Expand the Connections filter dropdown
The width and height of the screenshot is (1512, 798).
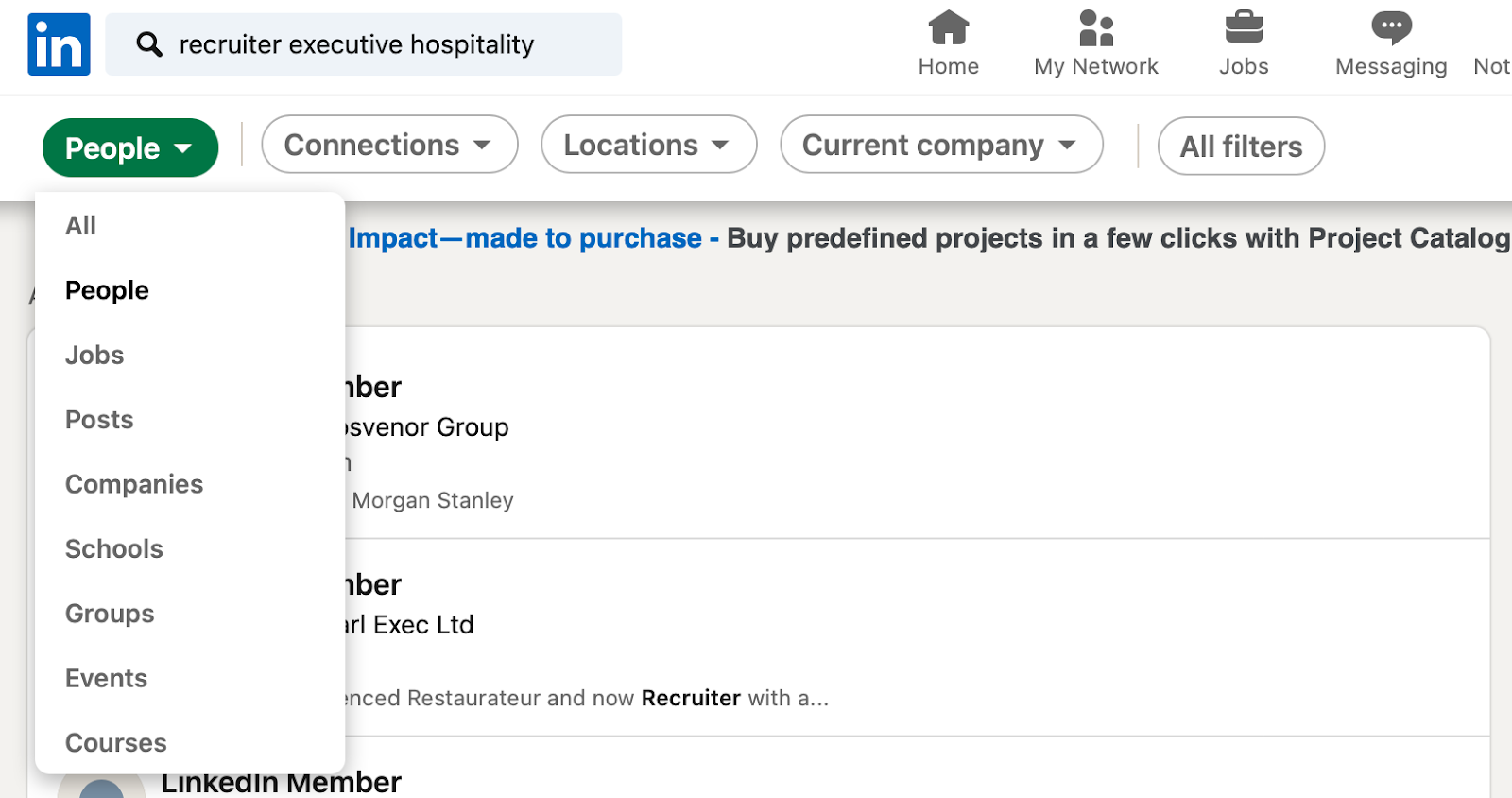pos(388,145)
